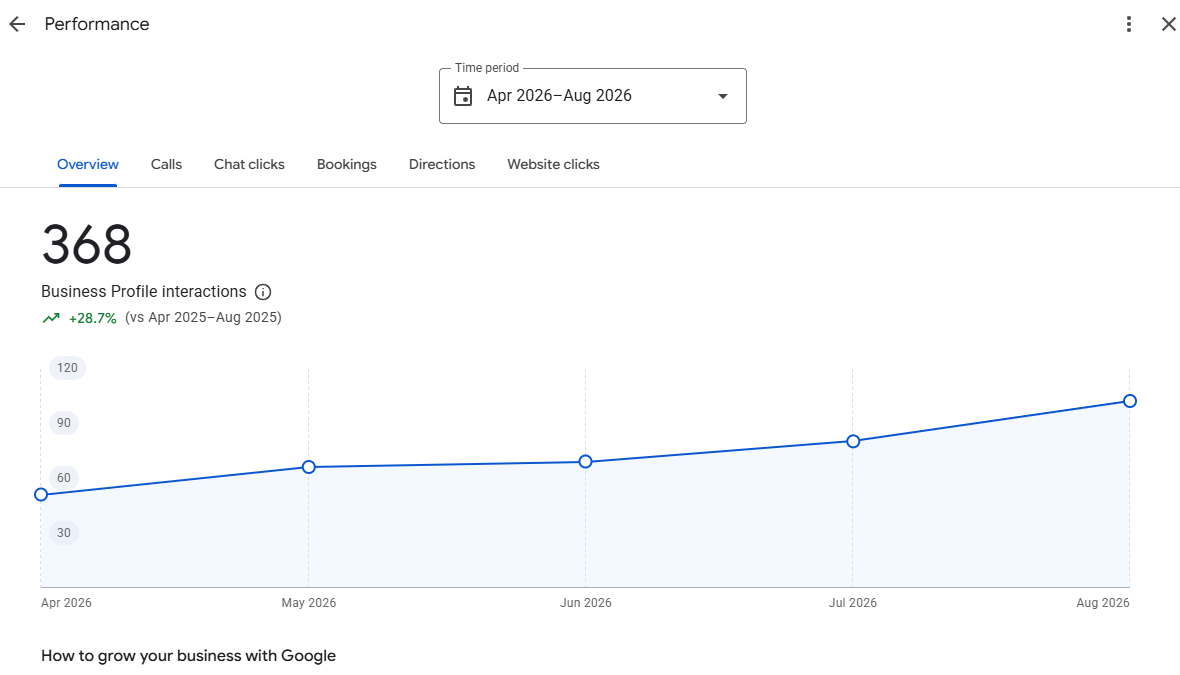Click the 90 y-axis label
Image resolution: width=1180 pixels, height=675 pixels.
64,423
